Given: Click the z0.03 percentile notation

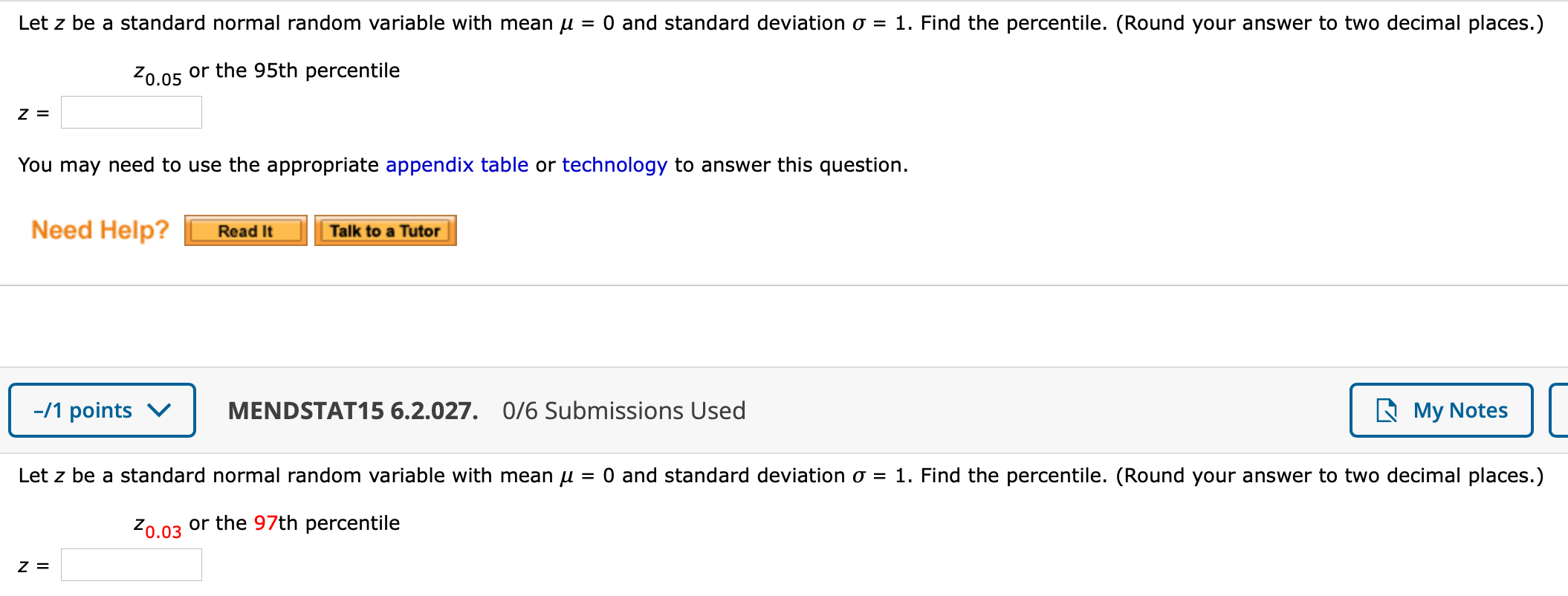Looking at the screenshot, I should pyautogui.click(x=156, y=523).
